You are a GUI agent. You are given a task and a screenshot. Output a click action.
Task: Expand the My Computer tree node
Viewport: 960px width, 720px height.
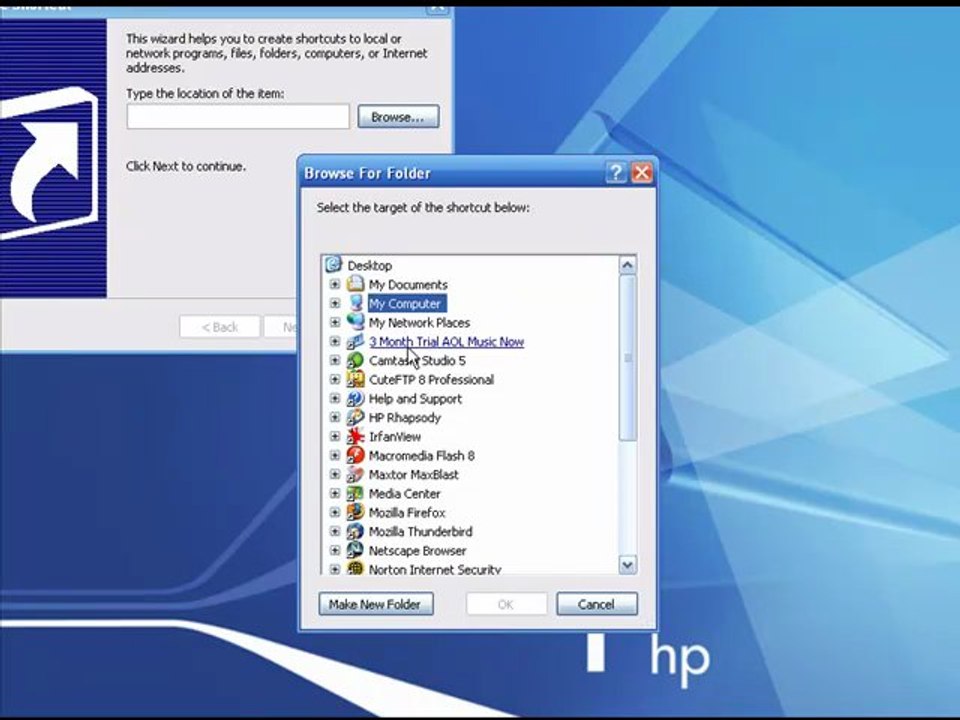click(334, 303)
